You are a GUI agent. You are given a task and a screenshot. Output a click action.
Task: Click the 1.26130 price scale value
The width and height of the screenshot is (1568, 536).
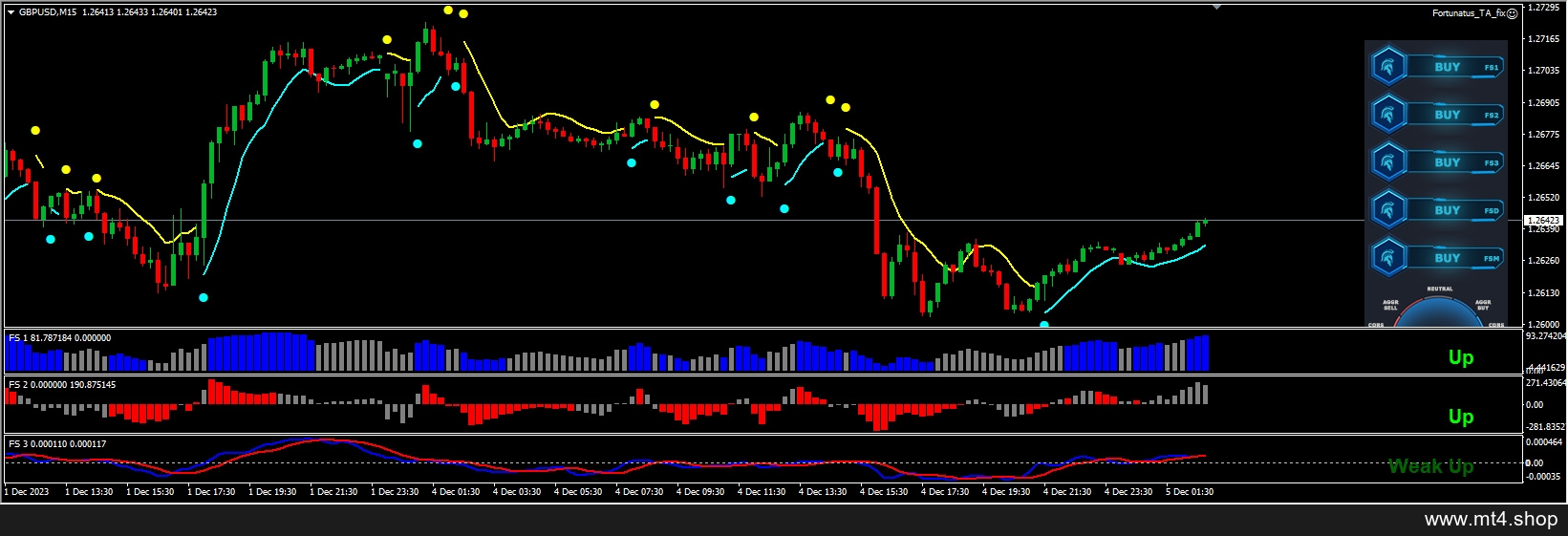(x=1544, y=293)
